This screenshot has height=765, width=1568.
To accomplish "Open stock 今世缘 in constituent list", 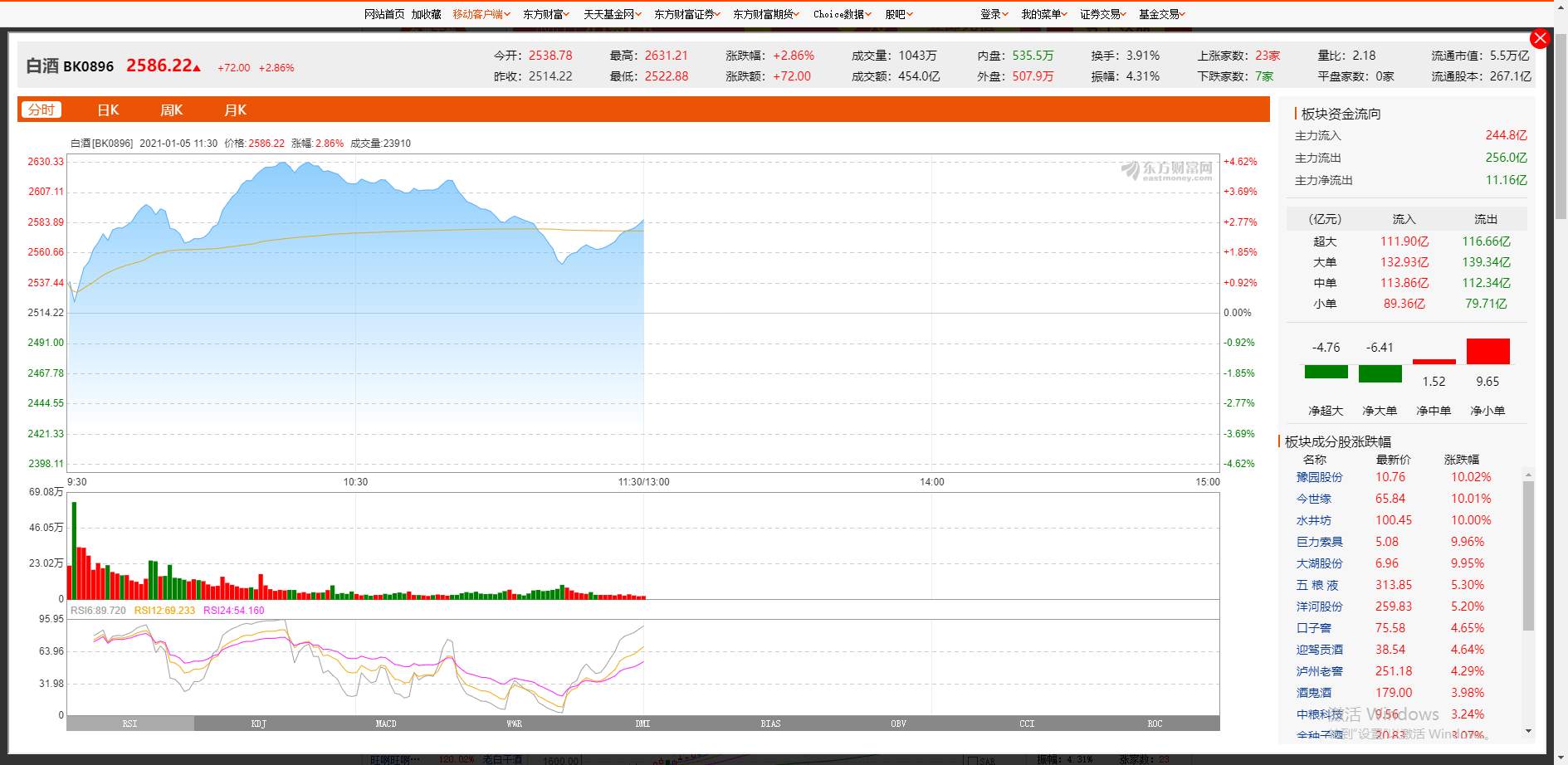I will [x=1313, y=499].
